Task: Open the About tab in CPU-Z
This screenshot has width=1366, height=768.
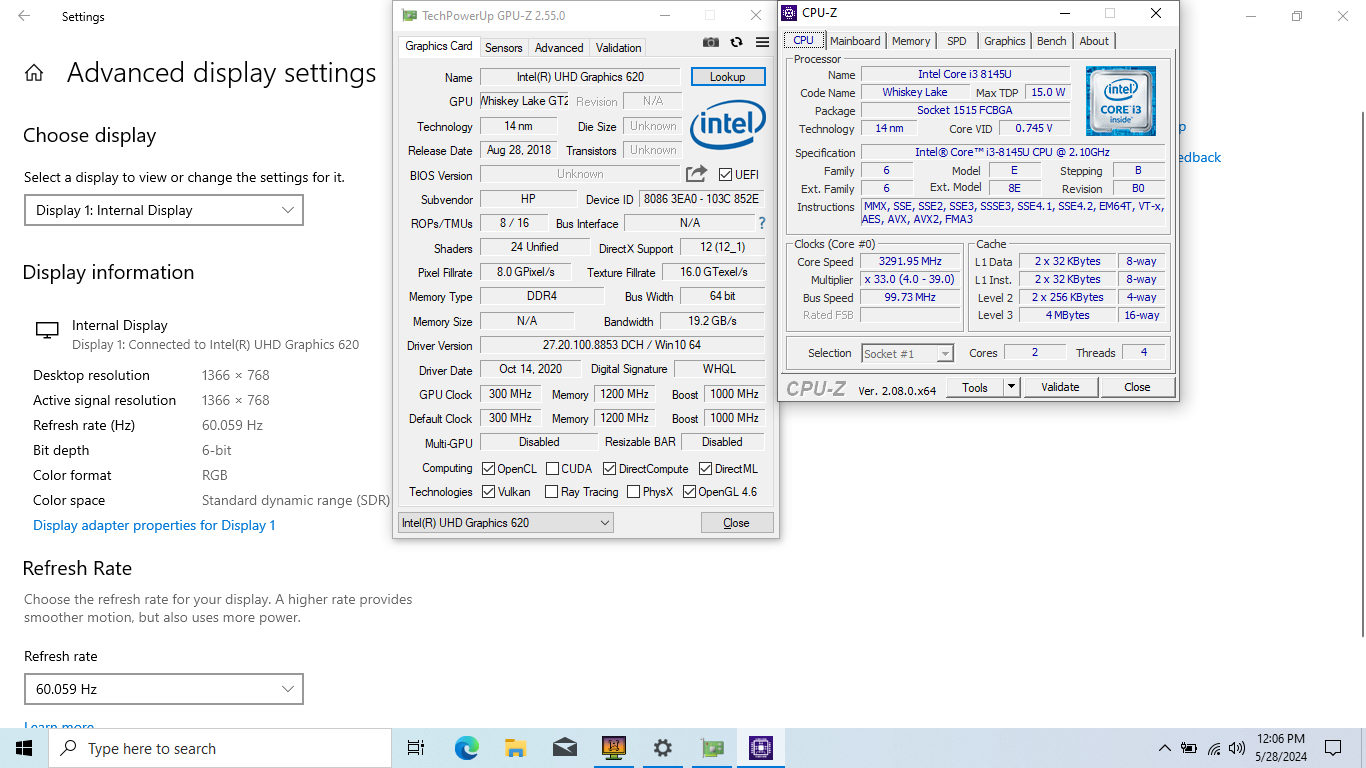Action: 1094,41
